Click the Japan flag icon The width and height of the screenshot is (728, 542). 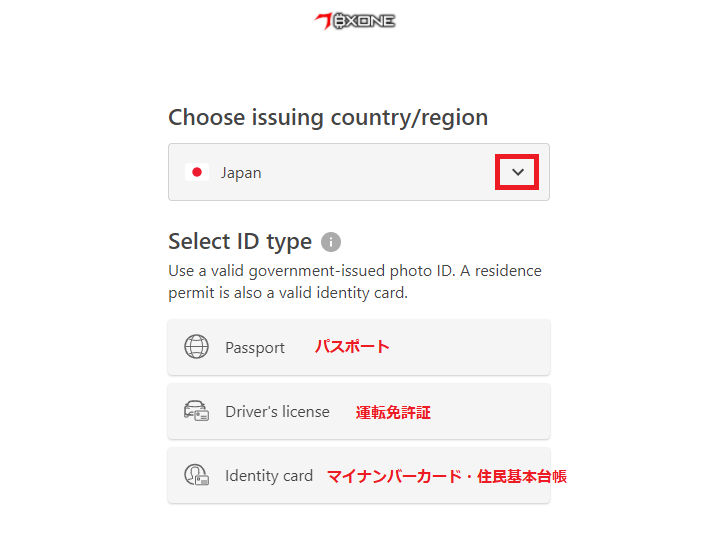tap(197, 172)
